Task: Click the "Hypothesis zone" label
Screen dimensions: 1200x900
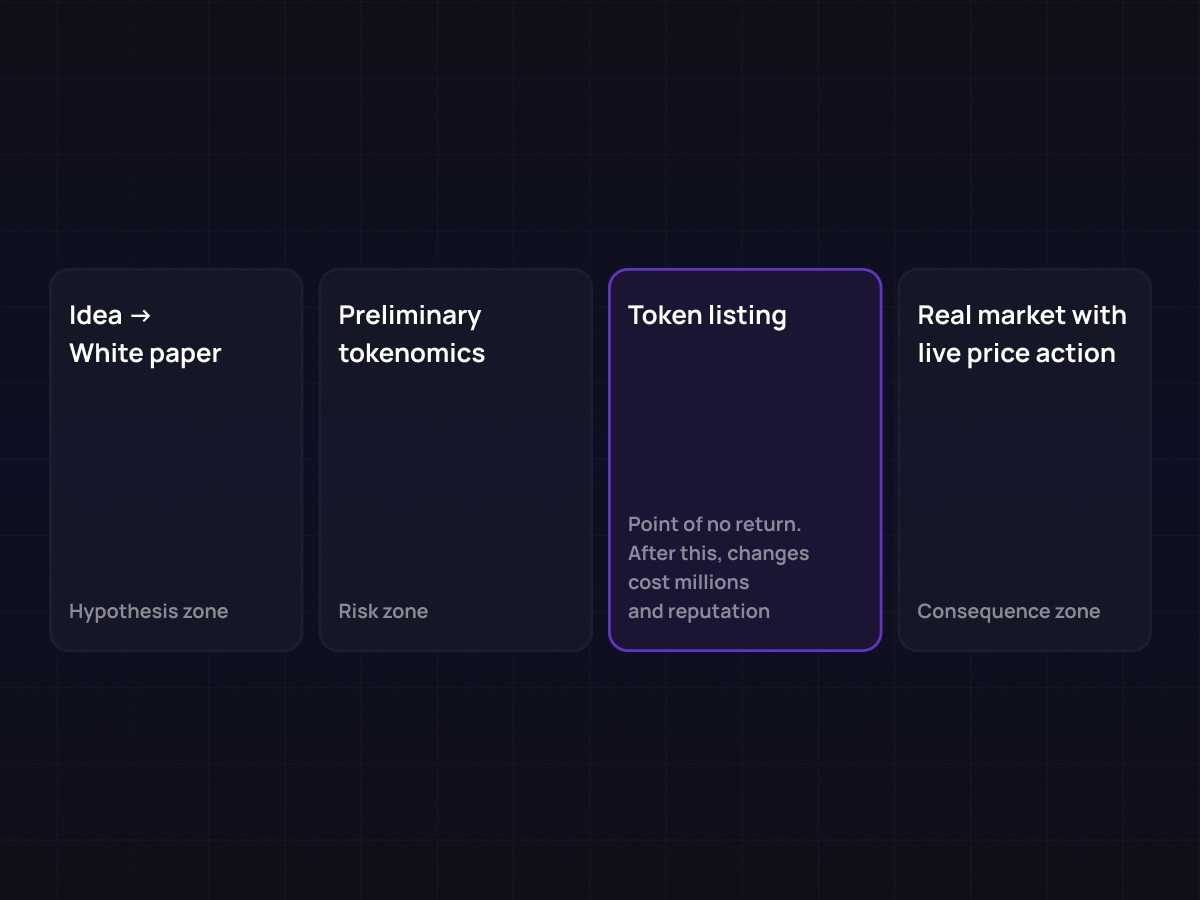Action: (x=148, y=611)
